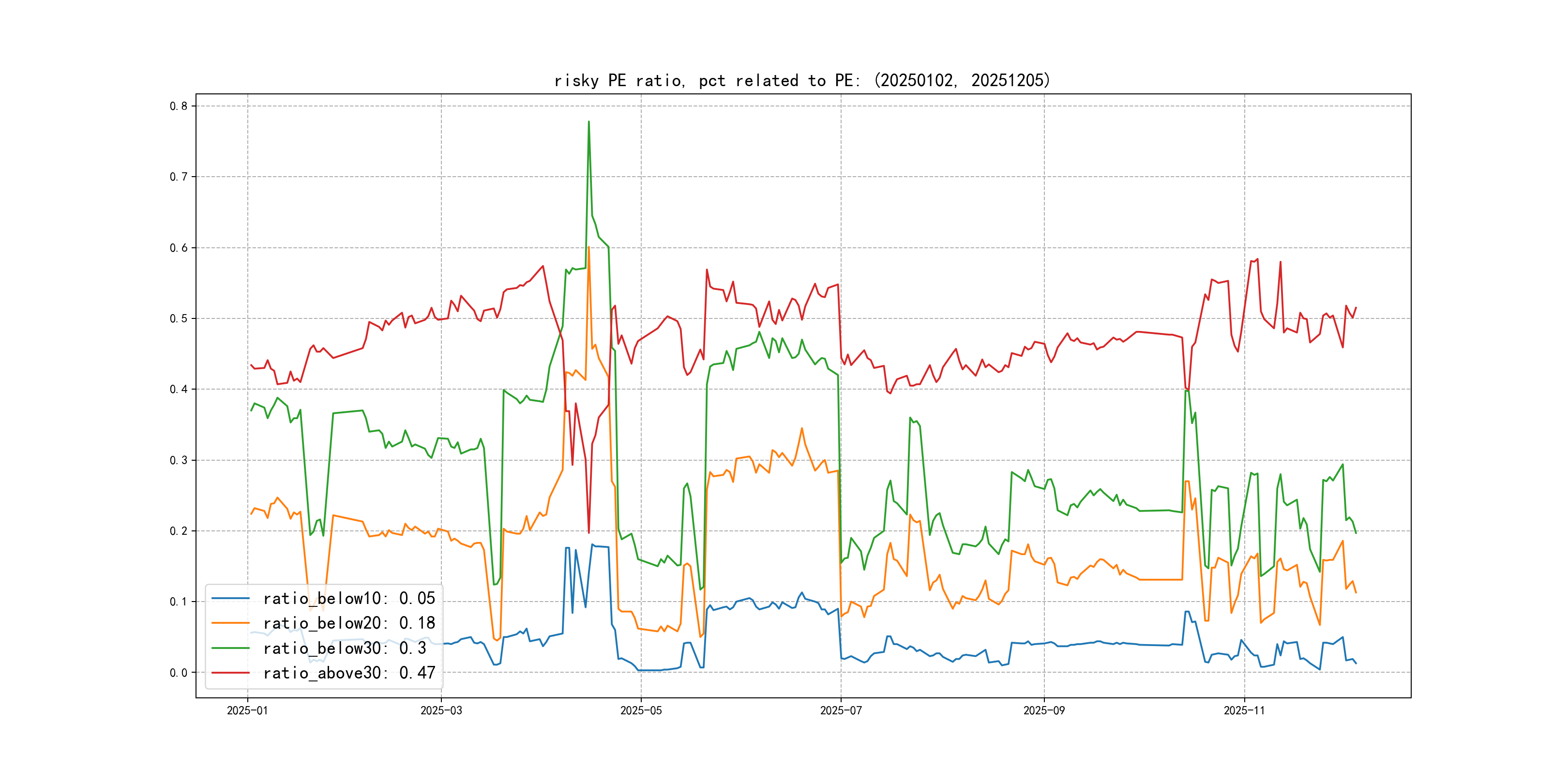Click the green ratio_below30 legend line

[x=230, y=648]
